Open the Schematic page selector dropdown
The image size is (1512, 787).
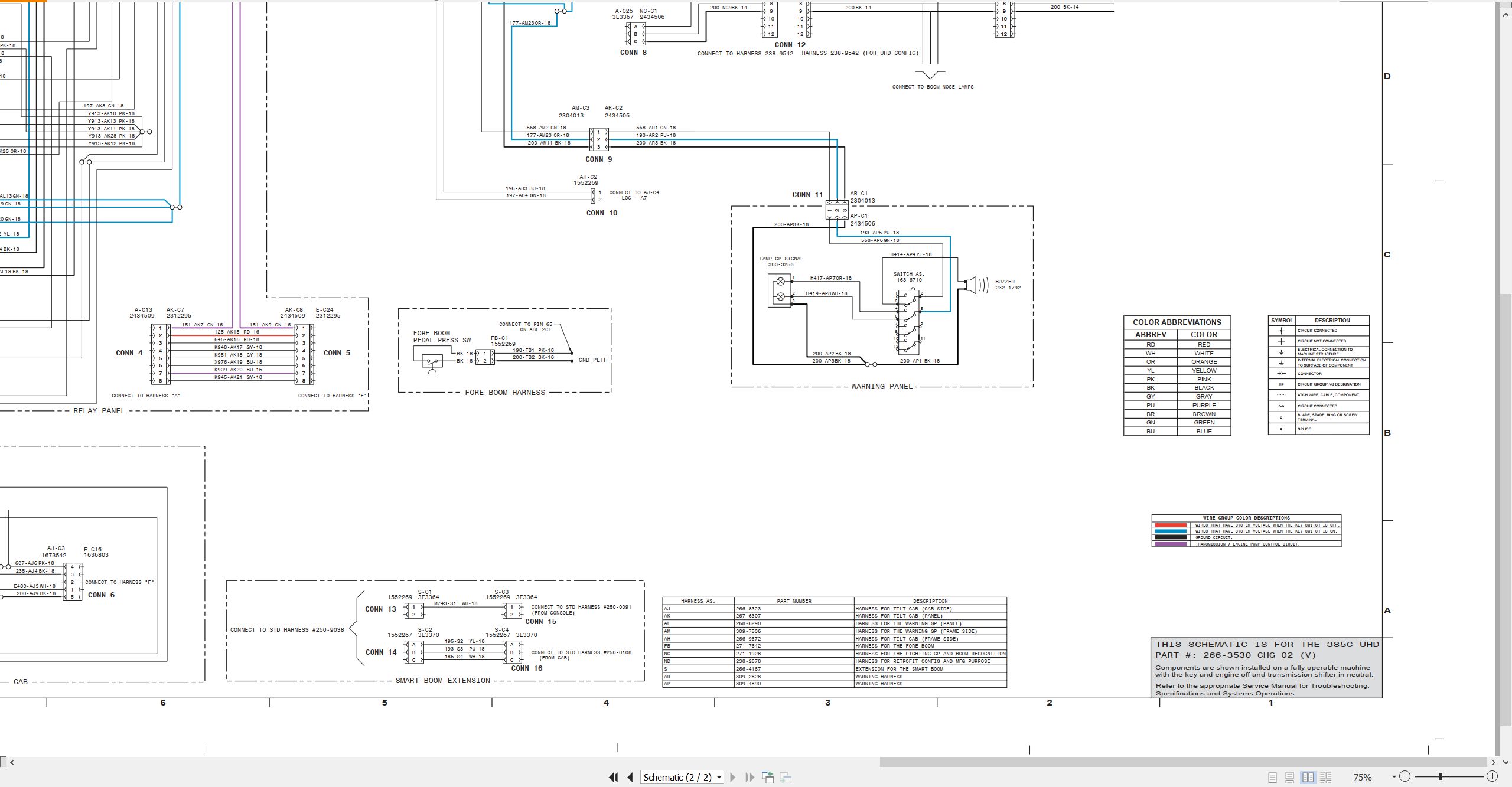(682, 778)
